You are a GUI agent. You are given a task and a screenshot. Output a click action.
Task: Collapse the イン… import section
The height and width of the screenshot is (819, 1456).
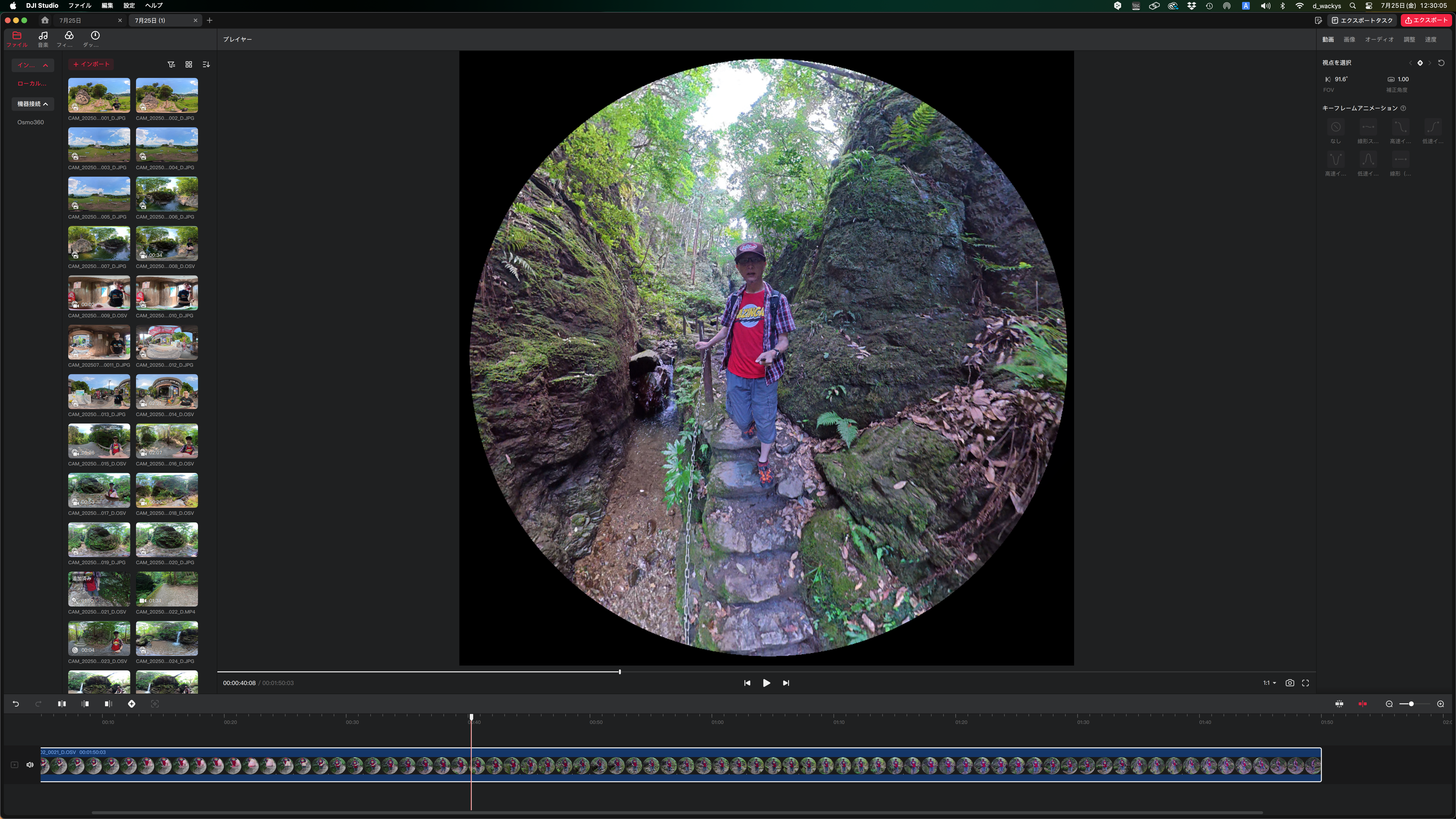[33, 65]
